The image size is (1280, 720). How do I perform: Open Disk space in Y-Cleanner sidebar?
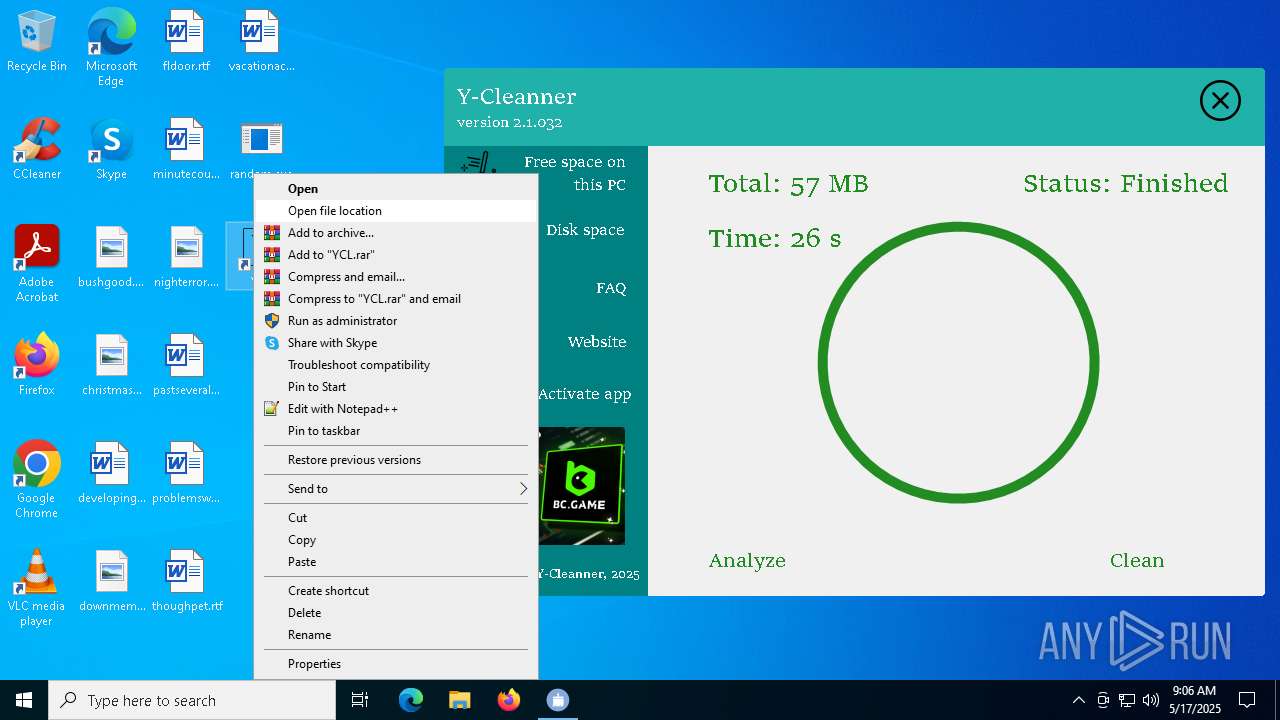585,230
